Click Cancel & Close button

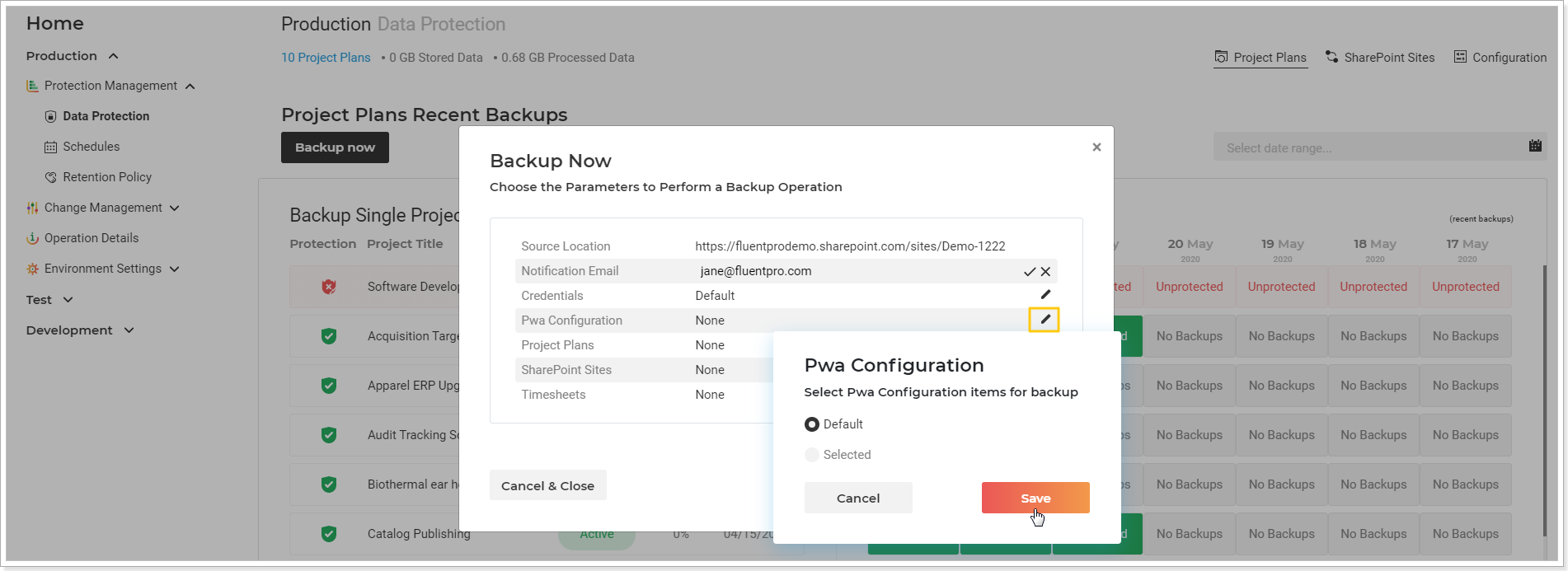548,485
